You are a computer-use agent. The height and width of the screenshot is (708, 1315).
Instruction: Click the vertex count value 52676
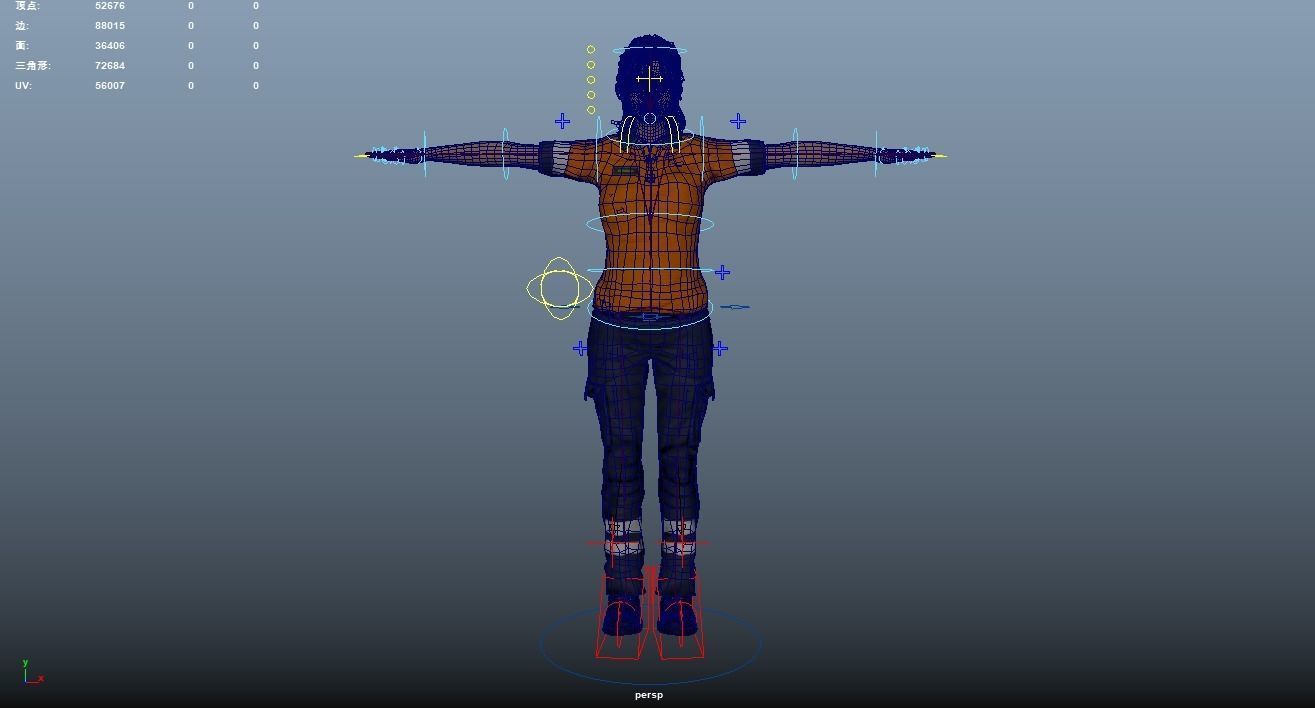pyautogui.click(x=110, y=6)
